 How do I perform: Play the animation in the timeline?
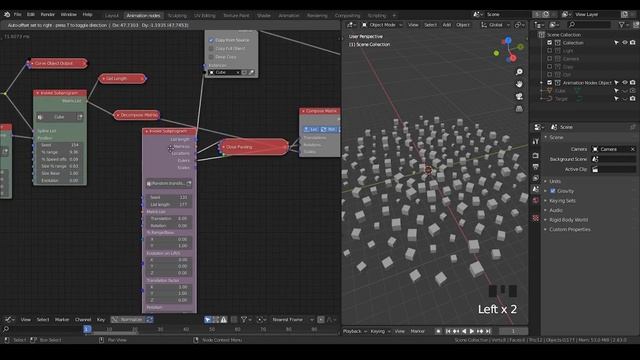click(x=472, y=331)
